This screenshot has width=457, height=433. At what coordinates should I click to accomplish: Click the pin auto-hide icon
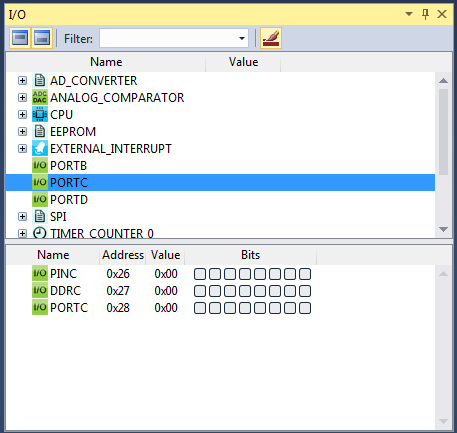[x=425, y=14]
